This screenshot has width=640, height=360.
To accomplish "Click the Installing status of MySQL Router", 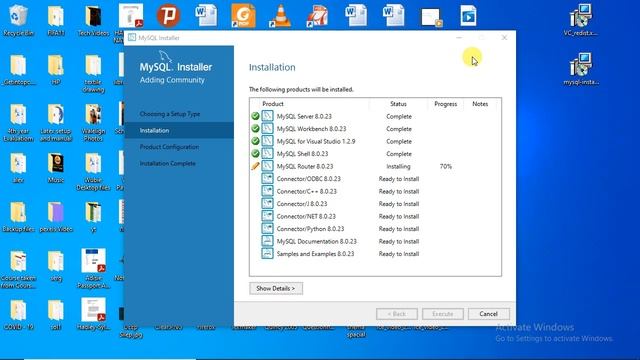I will coord(398,167).
